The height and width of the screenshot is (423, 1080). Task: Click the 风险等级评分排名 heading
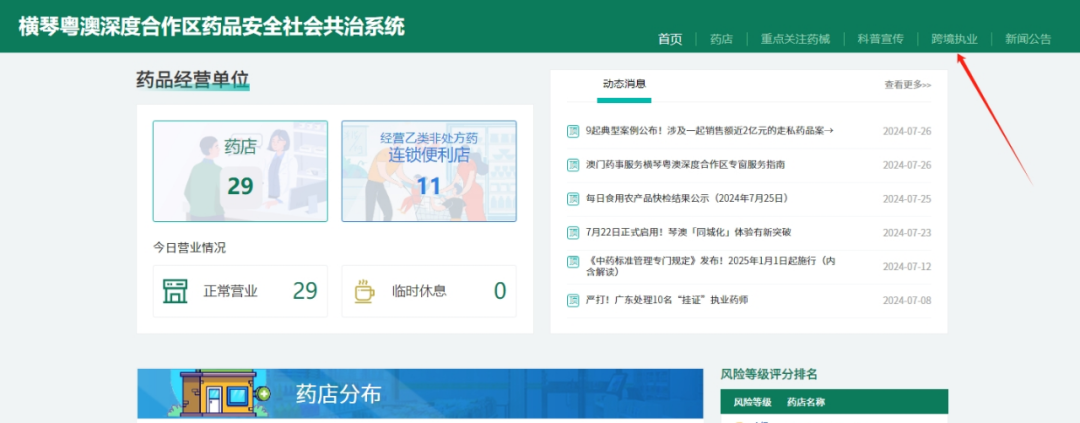tap(769, 374)
